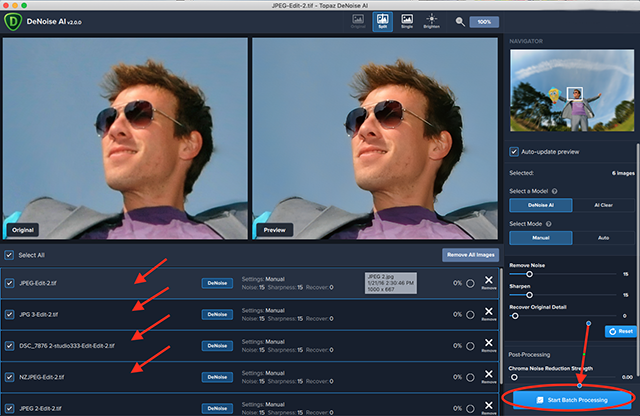Click DeNoise button for NZJPEG-Edit-2.tif
This screenshot has width=640, height=416.
coord(217,377)
